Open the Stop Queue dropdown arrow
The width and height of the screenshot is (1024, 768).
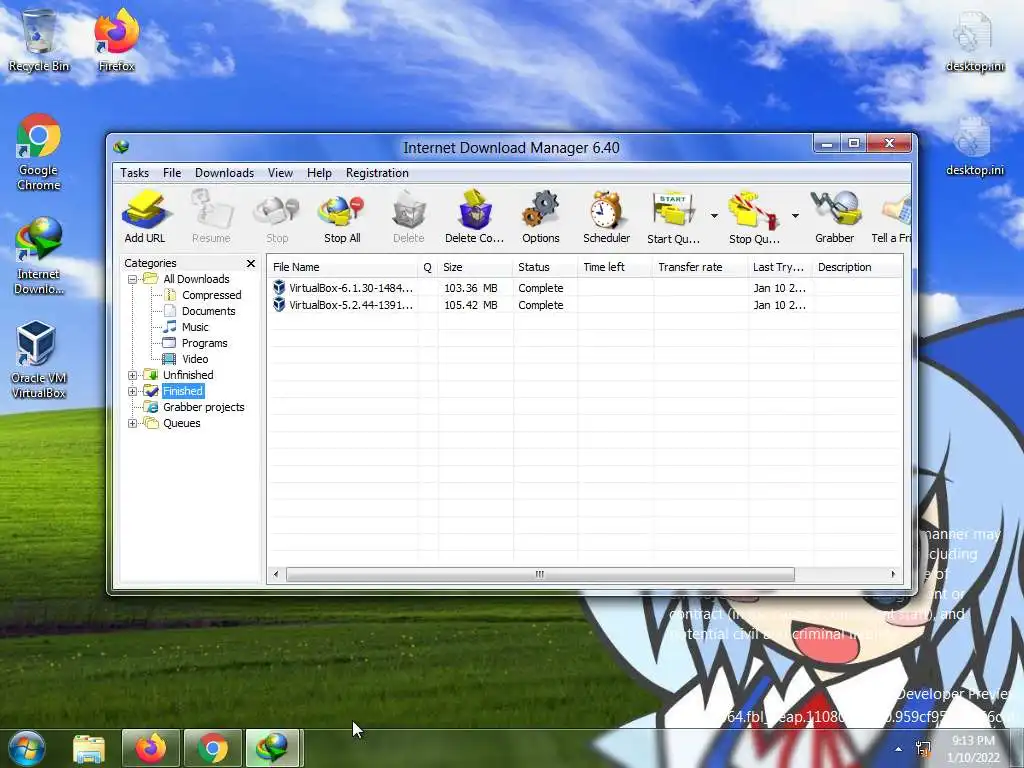[x=795, y=216]
